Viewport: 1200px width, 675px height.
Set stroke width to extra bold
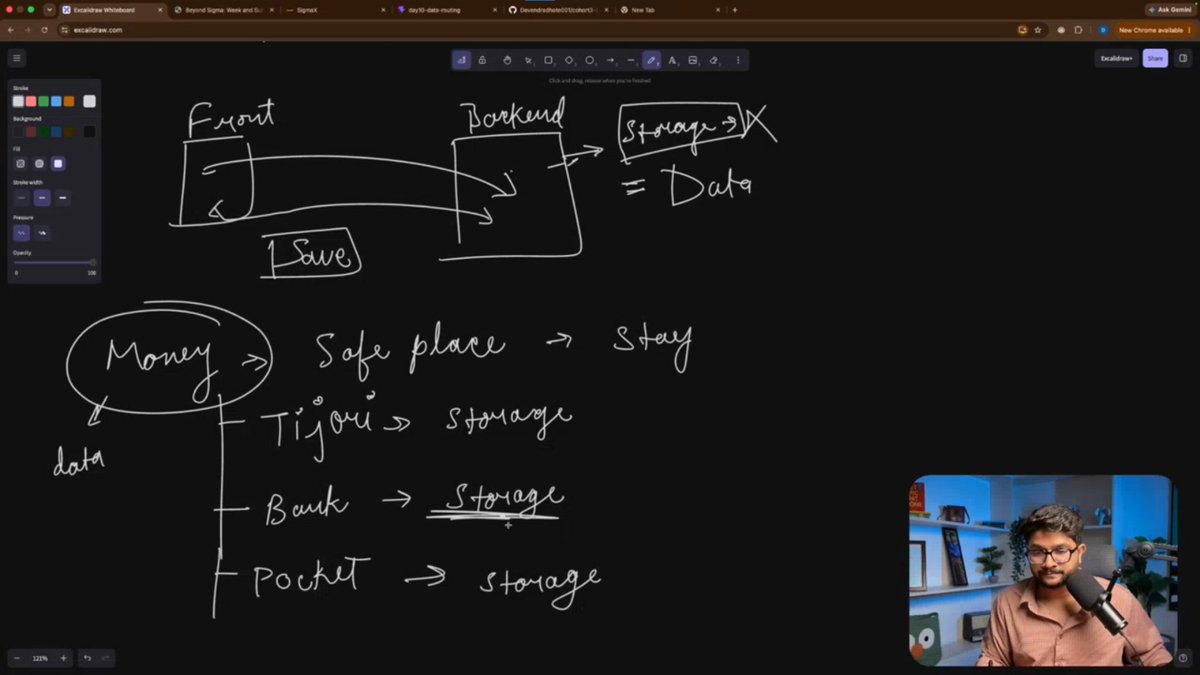click(x=63, y=198)
